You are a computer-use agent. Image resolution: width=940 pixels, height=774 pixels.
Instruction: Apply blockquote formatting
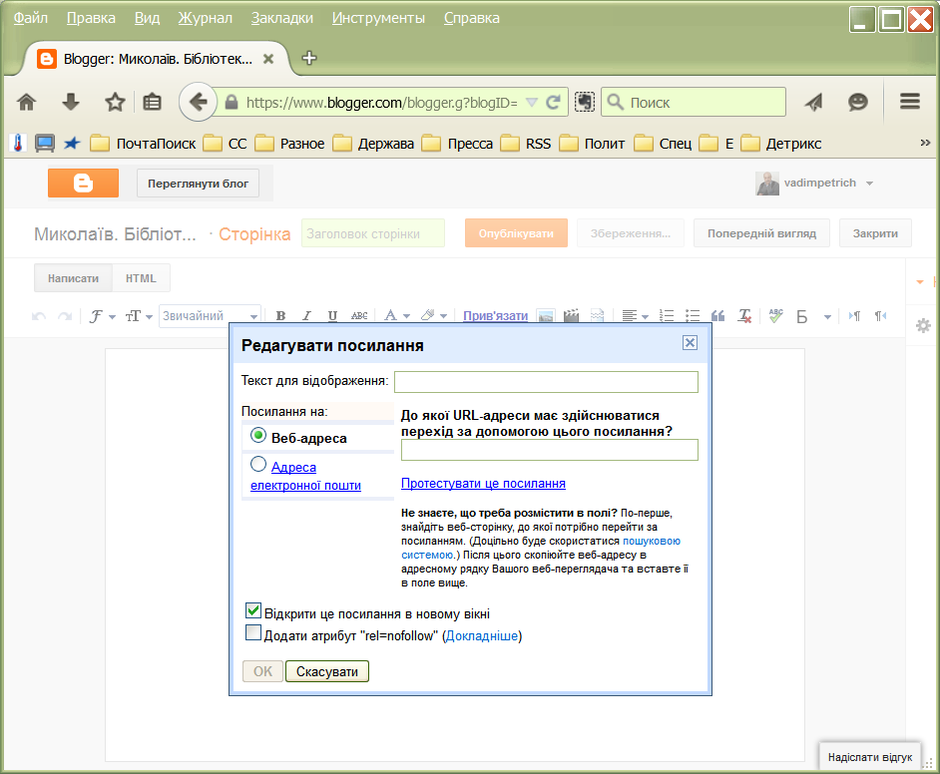pyautogui.click(x=718, y=316)
